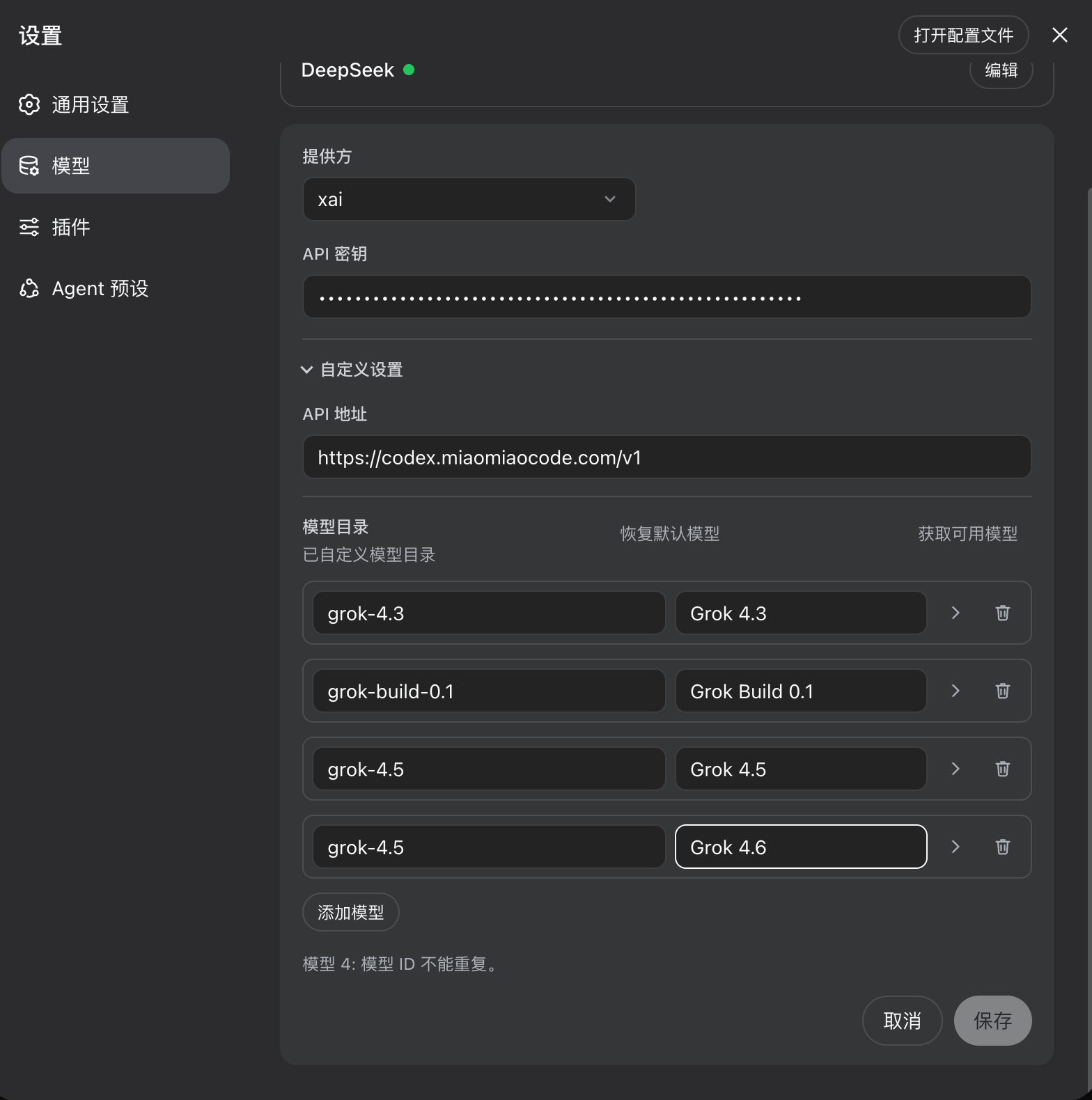Edit the Grok 4.5 display name field

coord(801,769)
